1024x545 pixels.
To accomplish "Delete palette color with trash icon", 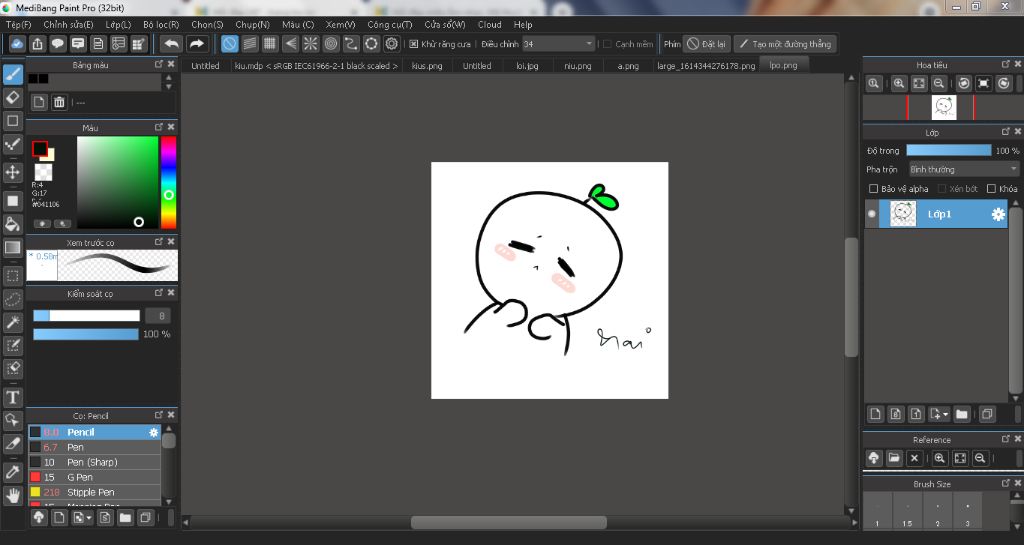I will click(x=59, y=102).
